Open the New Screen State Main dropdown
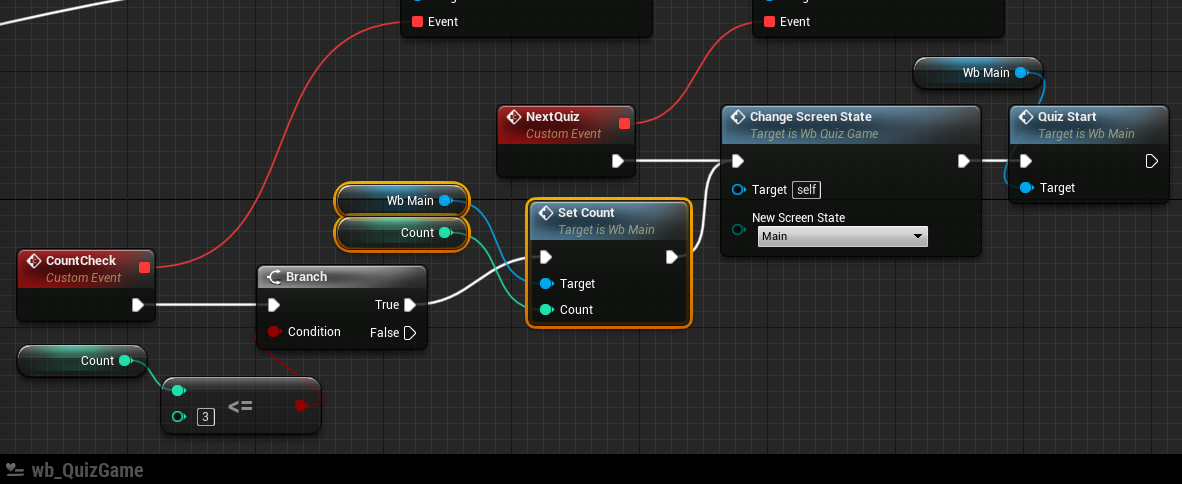 (x=842, y=236)
